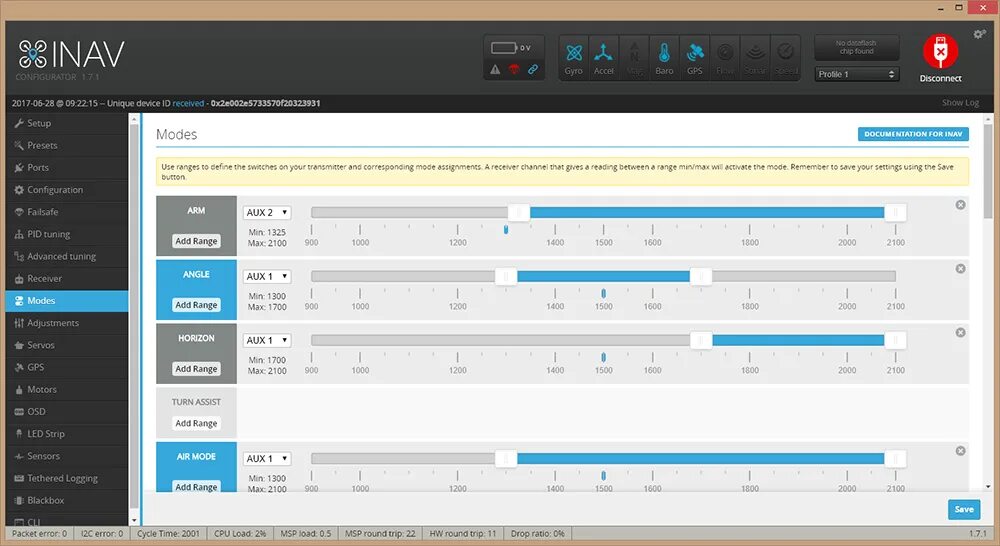This screenshot has height=546, width=1000.
Task: Open the Profile 1 dropdown
Action: click(x=856, y=74)
